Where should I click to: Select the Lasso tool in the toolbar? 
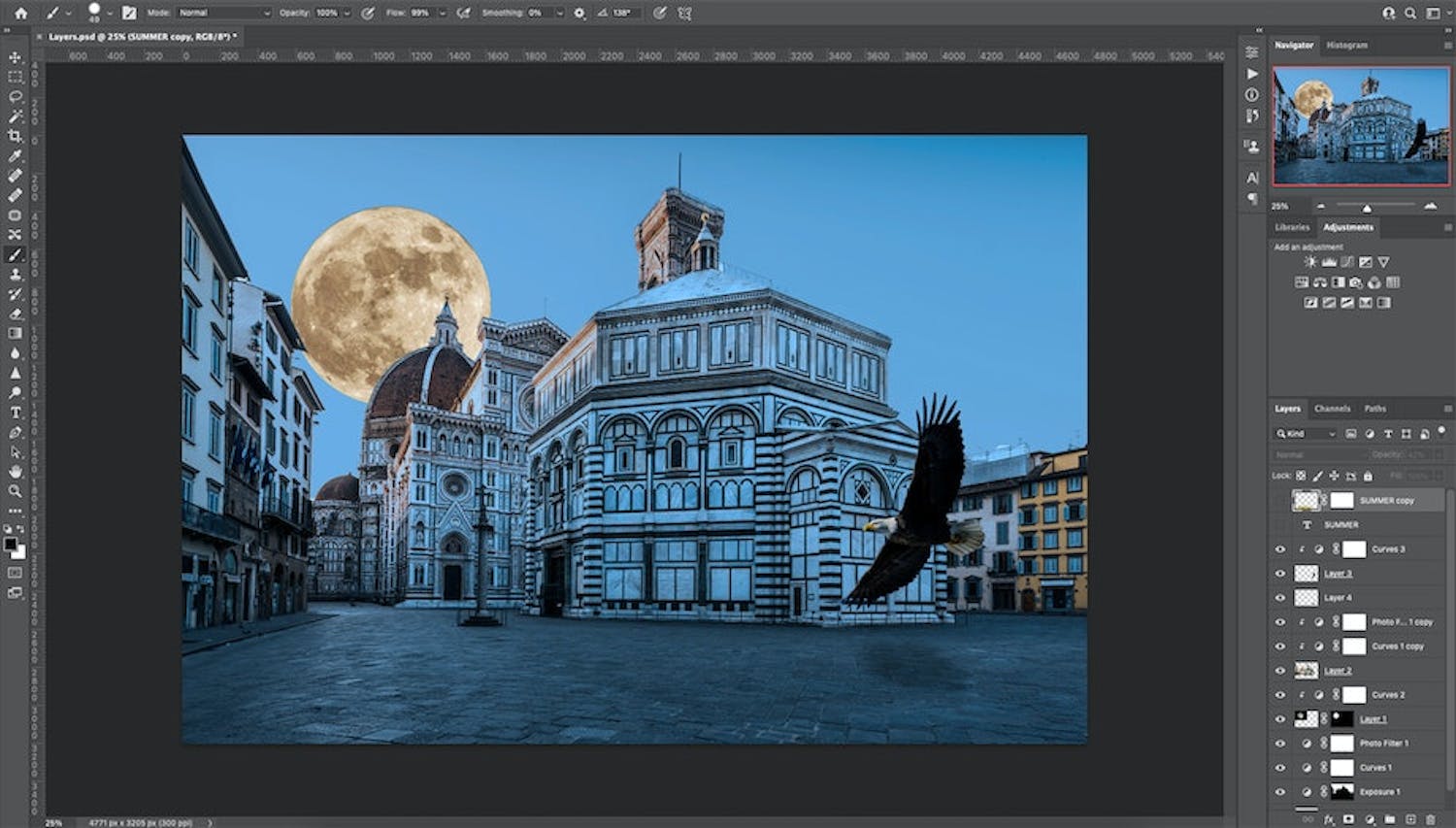(x=15, y=95)
